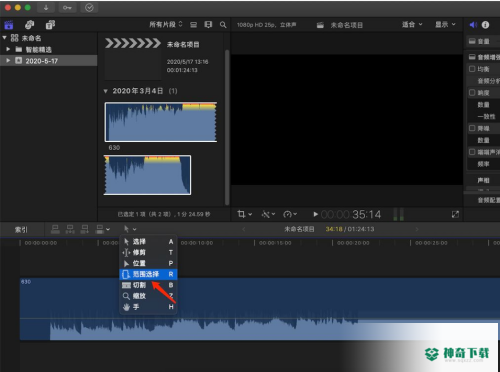Image resolution: width=500 pixels, height=372 pixels.
Task: Open edit options chevron beside overwrite icon
Action: pos(108,229)
